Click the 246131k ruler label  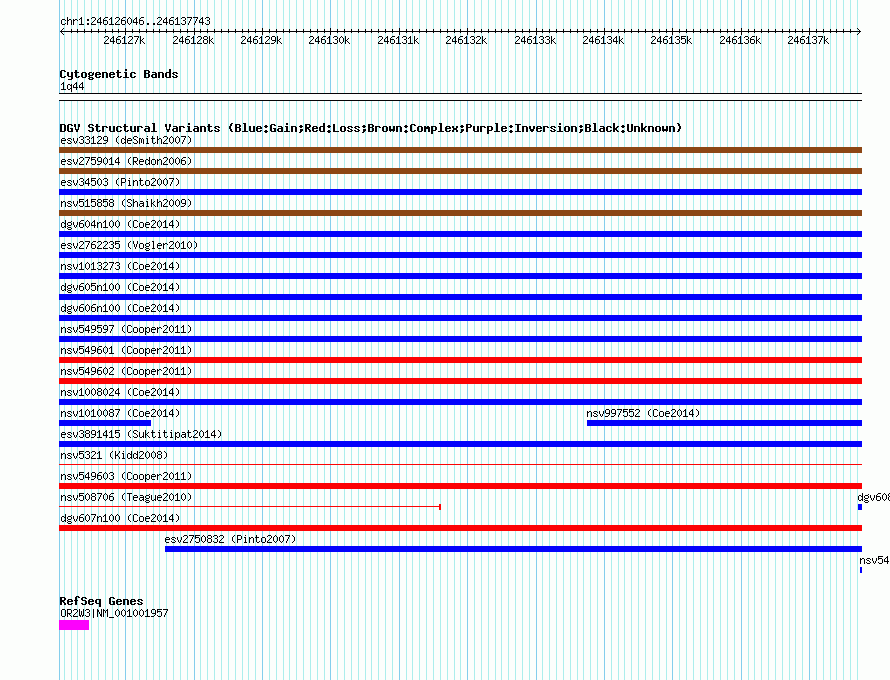coord(398,40)
